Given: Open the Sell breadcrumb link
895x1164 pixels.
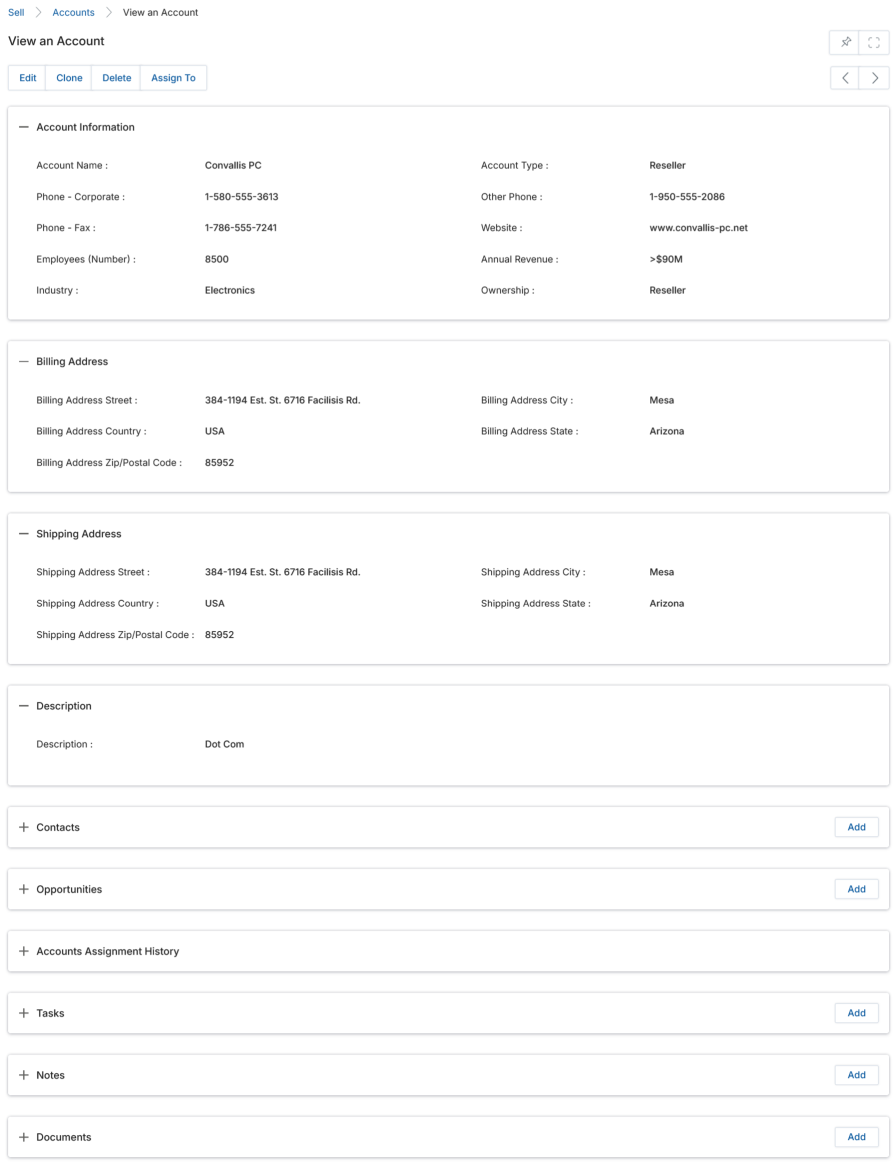Looking at the screenshot, I should coord(16,13).
